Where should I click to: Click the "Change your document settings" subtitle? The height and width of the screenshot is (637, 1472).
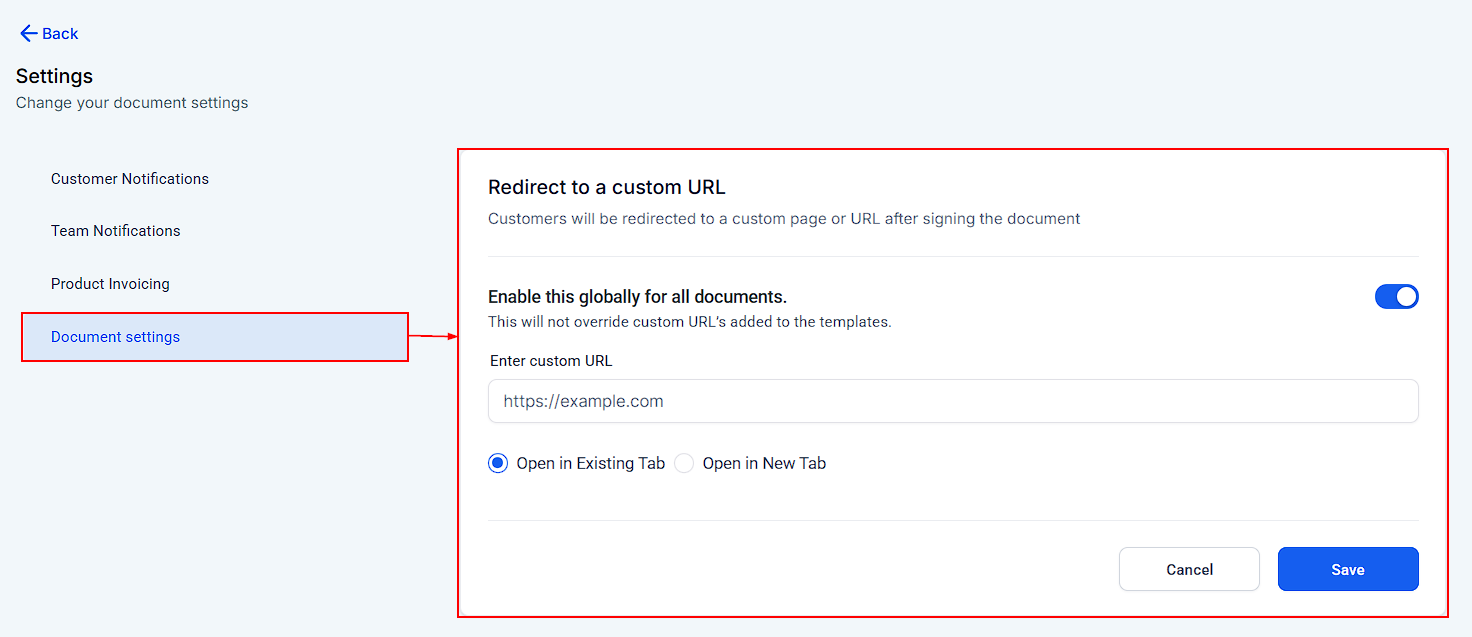coord(132,102)
